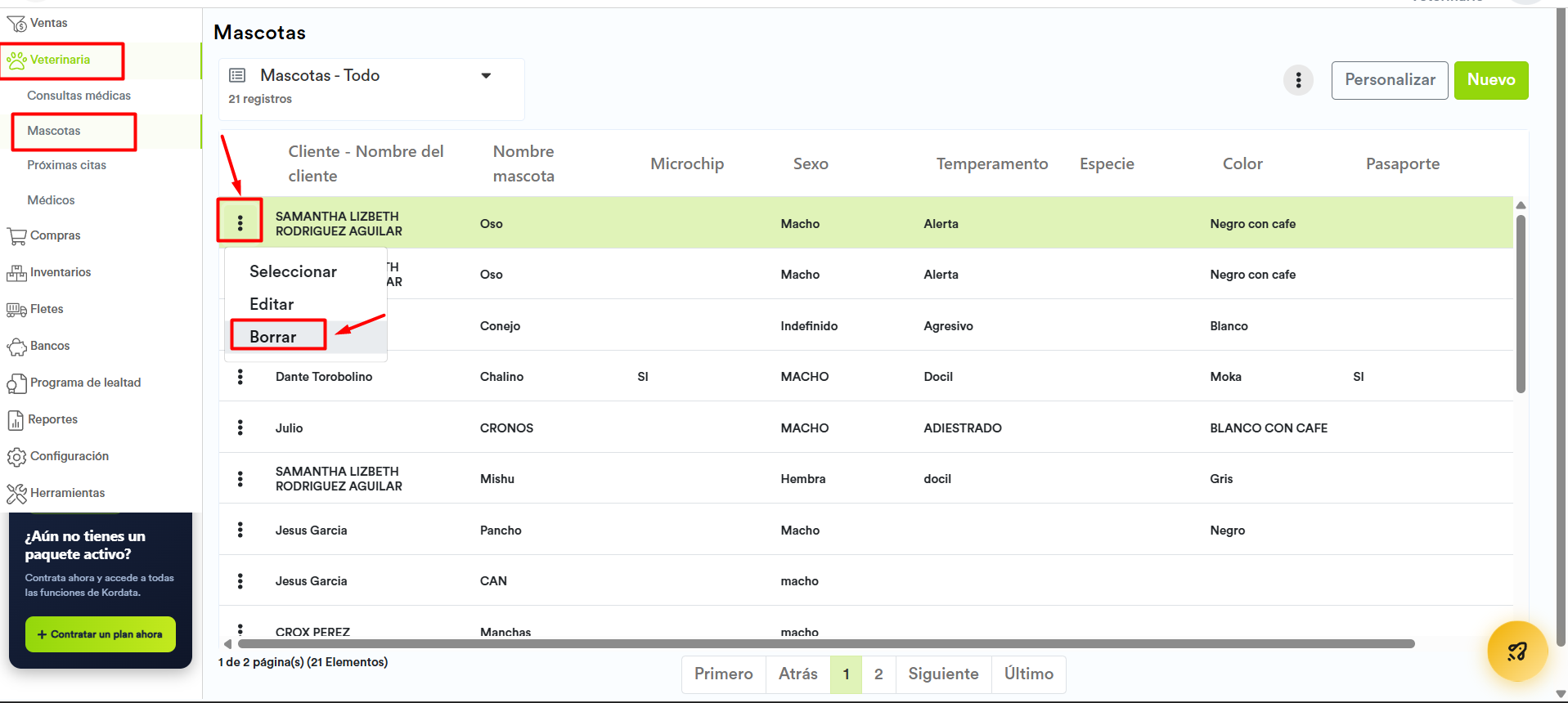Click the Compras shopping cart icon
This screenshot has height=703, width=1568.
click(x=16, y=236)
